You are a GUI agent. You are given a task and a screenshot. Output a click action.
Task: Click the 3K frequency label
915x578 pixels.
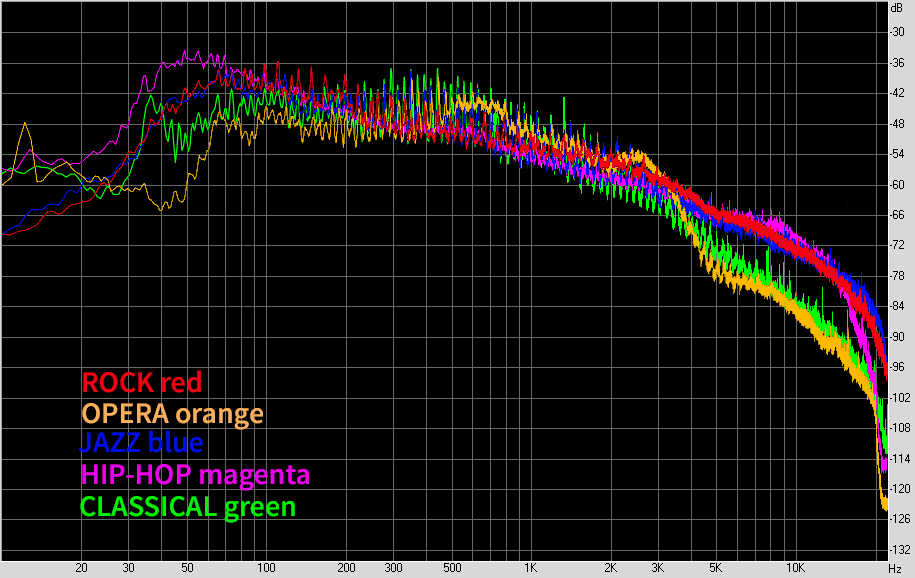tap(658, 567)
